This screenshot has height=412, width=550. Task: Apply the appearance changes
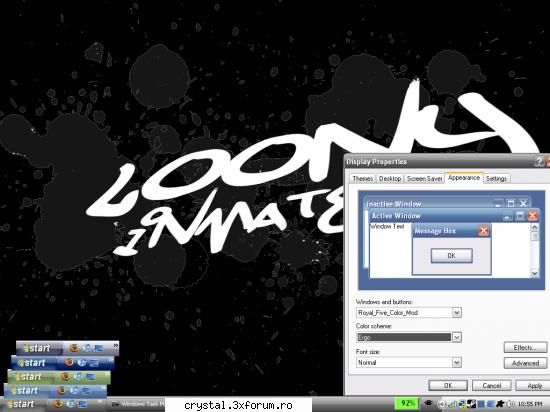(533, 385)
